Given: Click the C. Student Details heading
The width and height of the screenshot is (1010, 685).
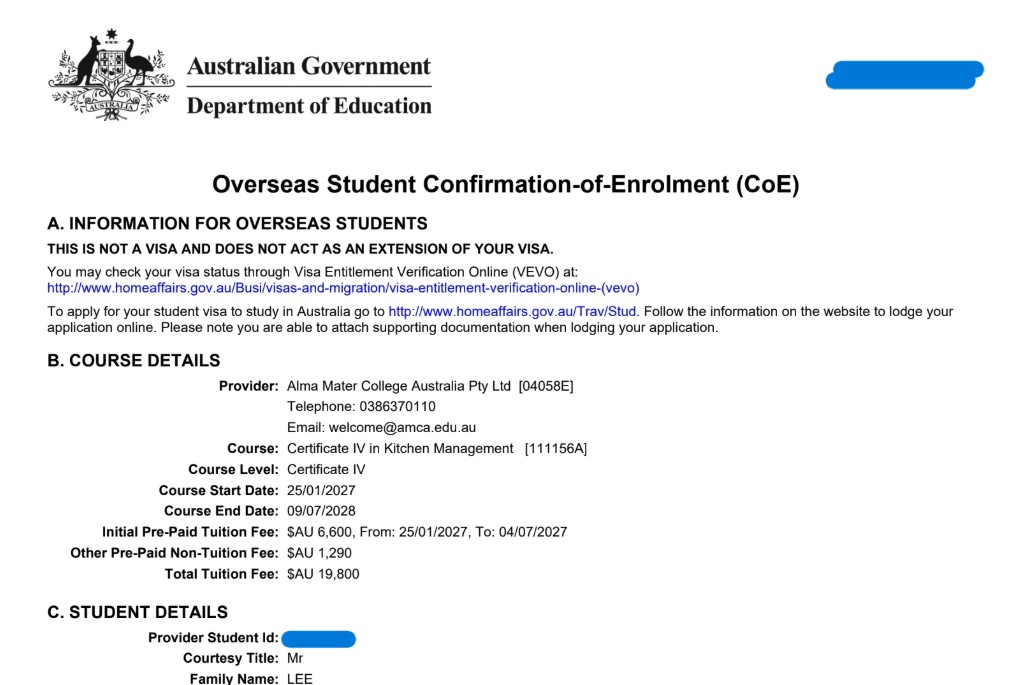Looking at the screenshot, I should [137, 612].
